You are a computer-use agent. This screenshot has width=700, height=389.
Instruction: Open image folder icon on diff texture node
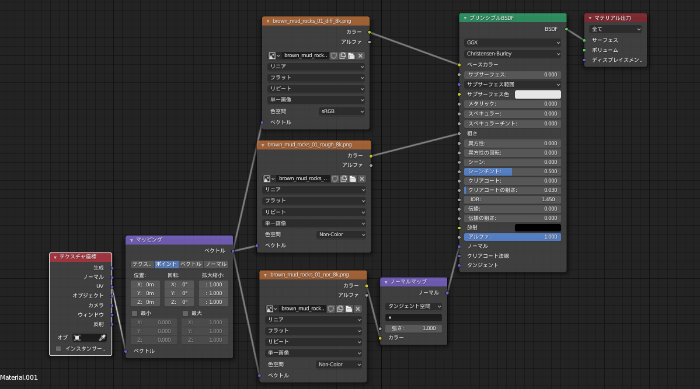pos(351,56)
